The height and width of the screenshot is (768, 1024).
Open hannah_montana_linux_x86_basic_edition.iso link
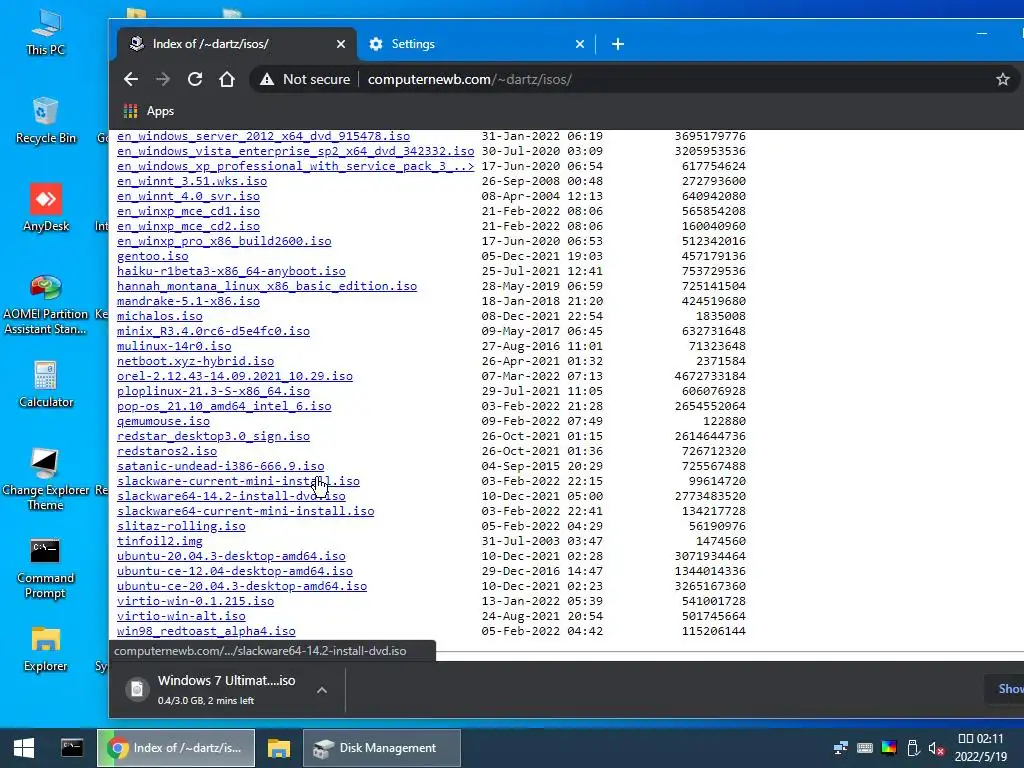pyautogui.click(x=266, y=286)
